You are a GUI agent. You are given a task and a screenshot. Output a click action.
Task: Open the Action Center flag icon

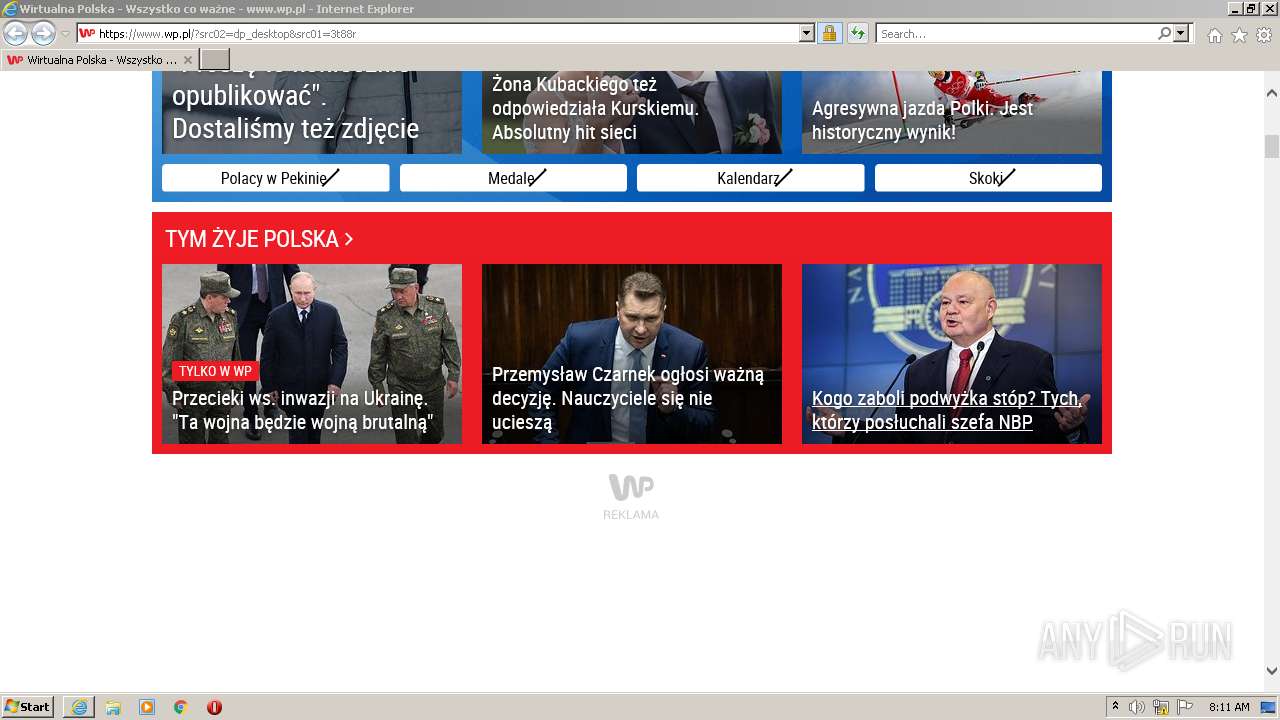click(1185, 707)
